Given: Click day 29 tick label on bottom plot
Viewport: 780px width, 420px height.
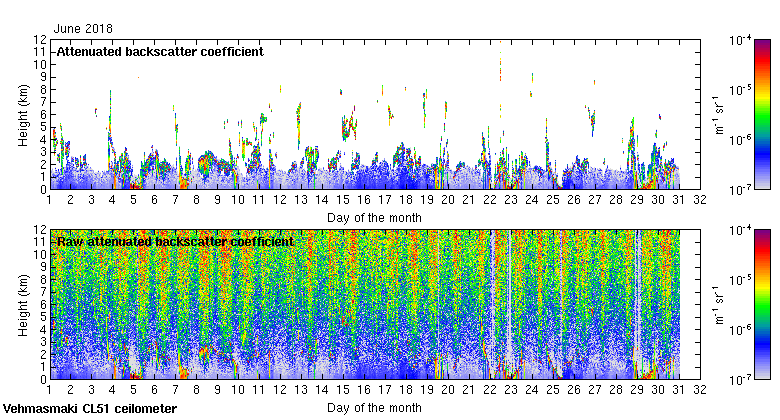Looking at the screenshot, I should pos(637,390).
